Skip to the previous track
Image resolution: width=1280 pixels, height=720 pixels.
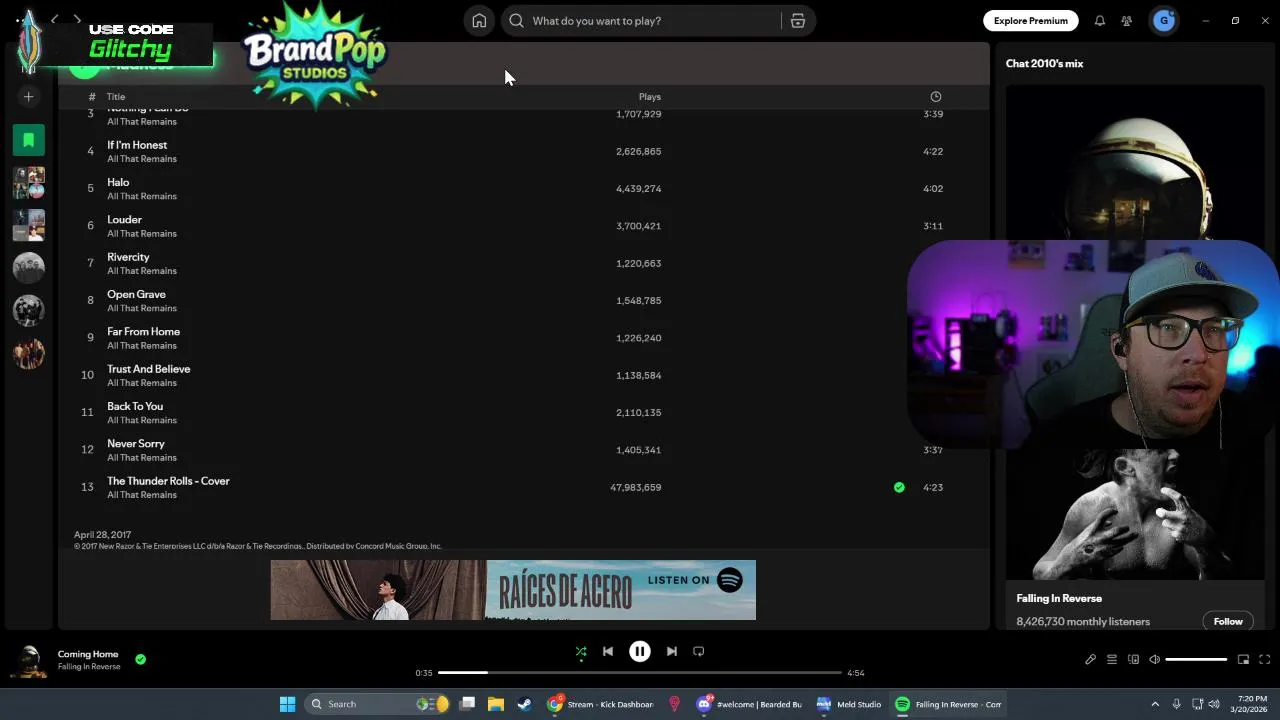(608, 651)
